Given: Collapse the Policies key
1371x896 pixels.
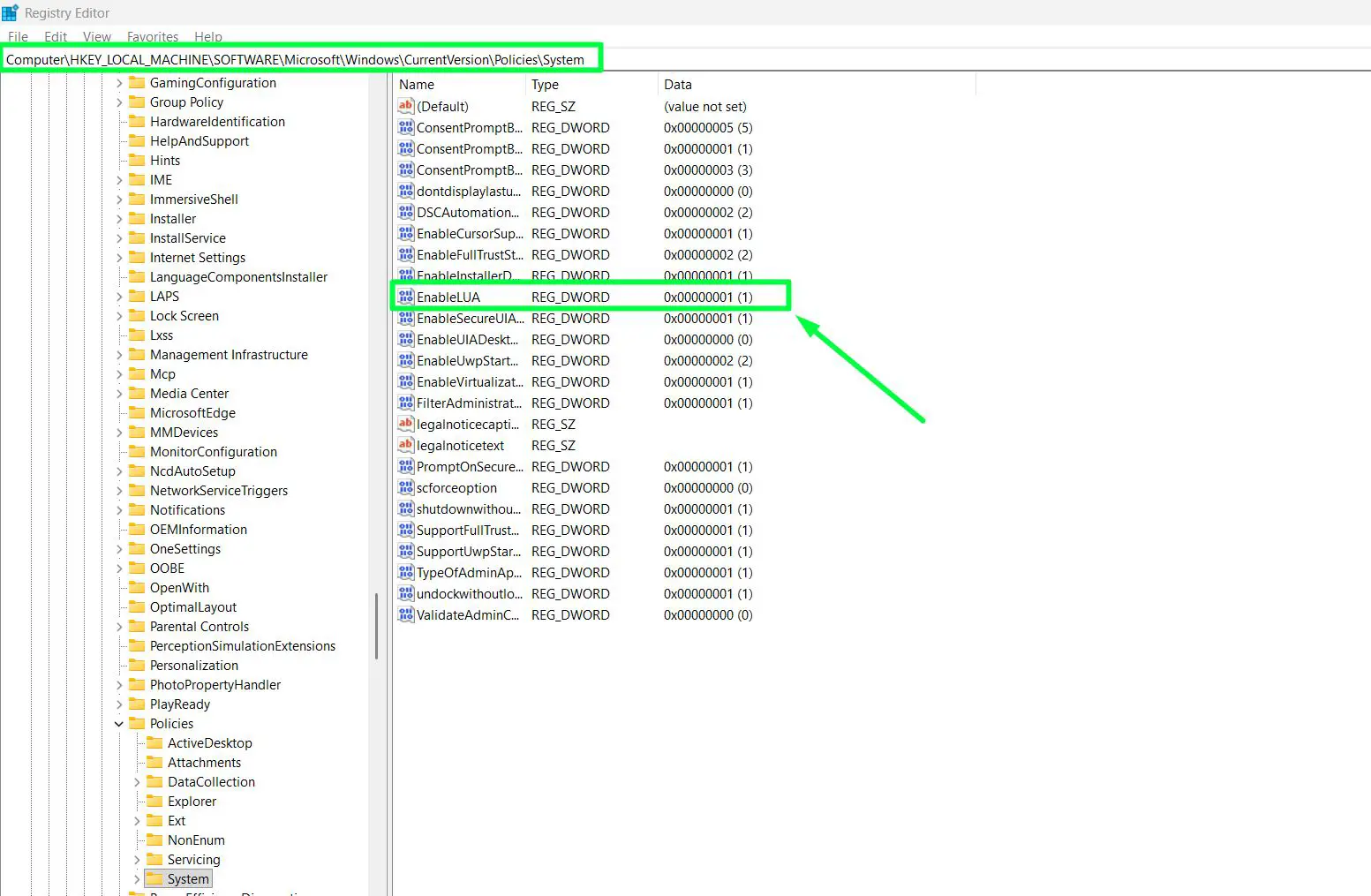Looking at the screenshot, I should [x=119, y=723].
